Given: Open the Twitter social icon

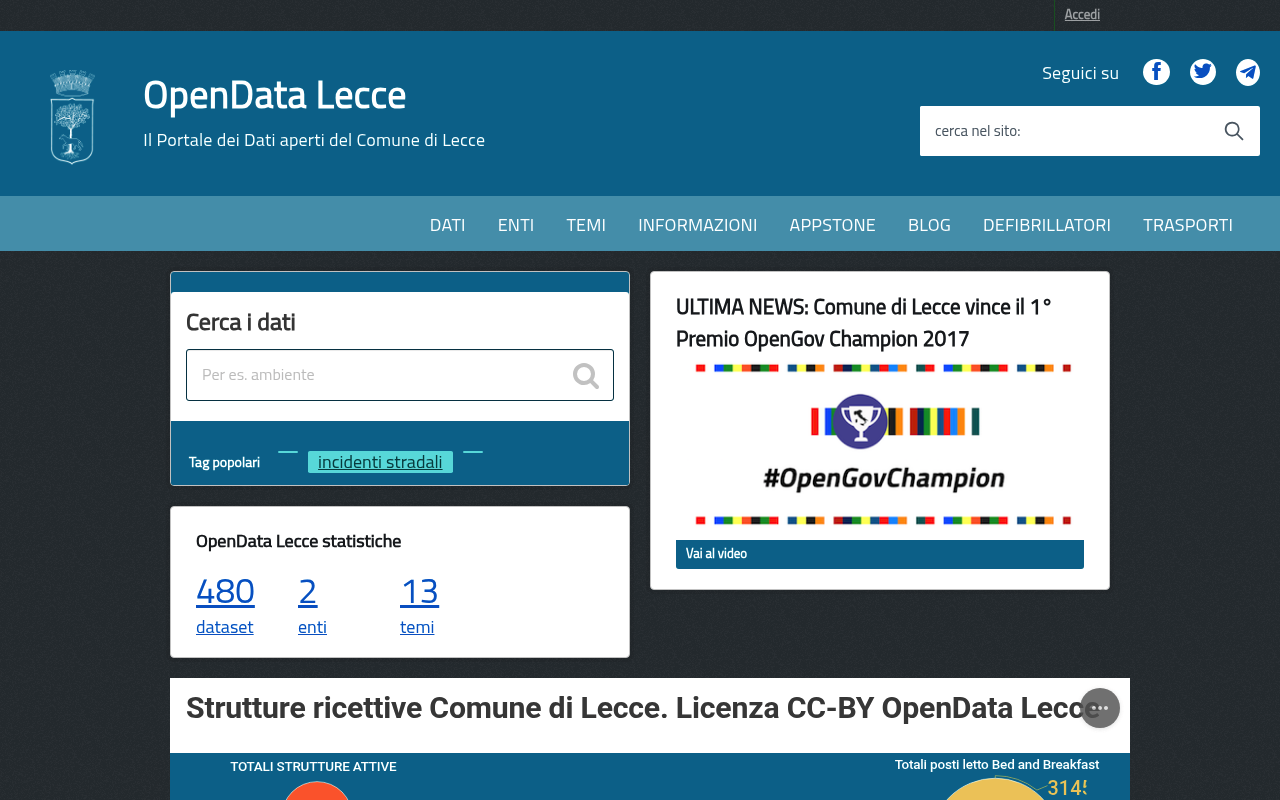Looking at the screenshot, I should 1203,72.
